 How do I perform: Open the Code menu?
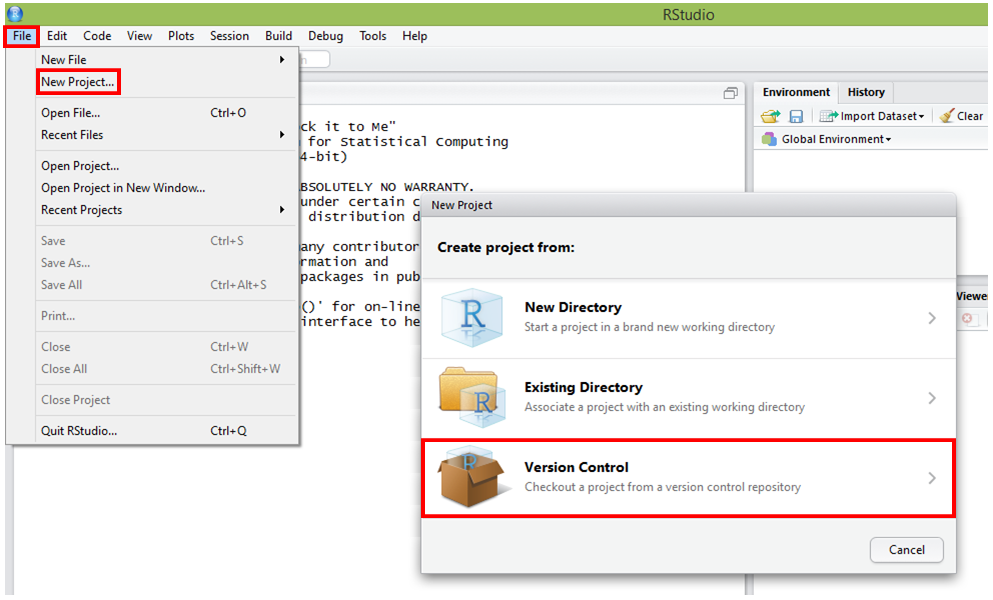point(97,36)
